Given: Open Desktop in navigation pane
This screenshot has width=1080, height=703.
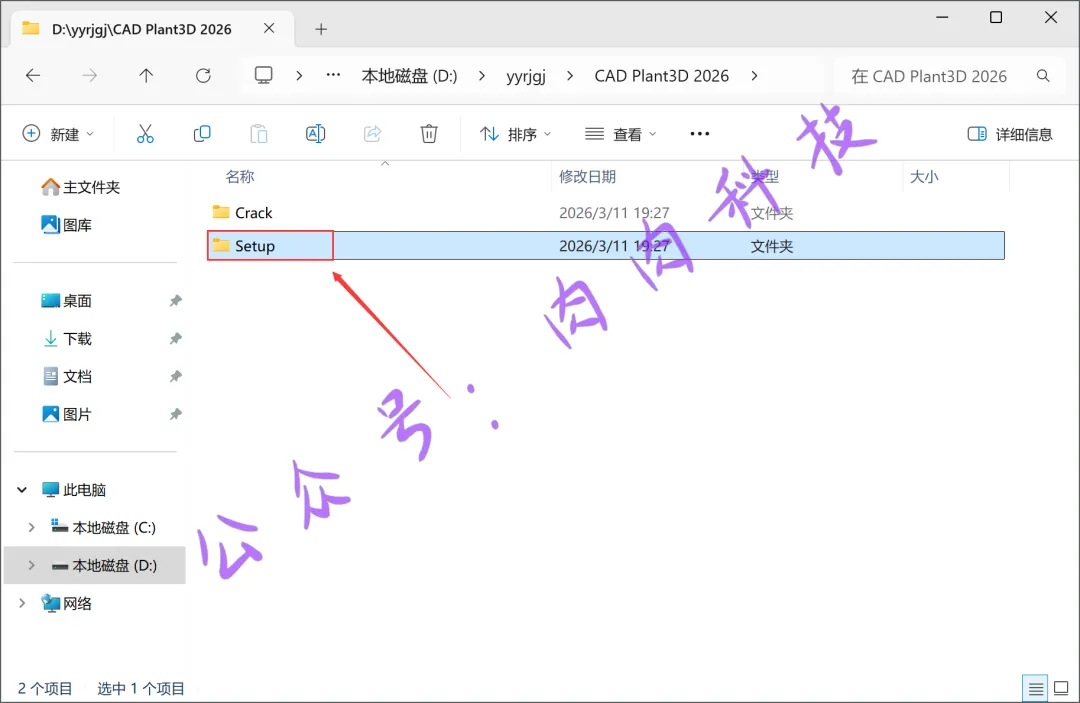Looking at the screenshot, I should (67, 301).
